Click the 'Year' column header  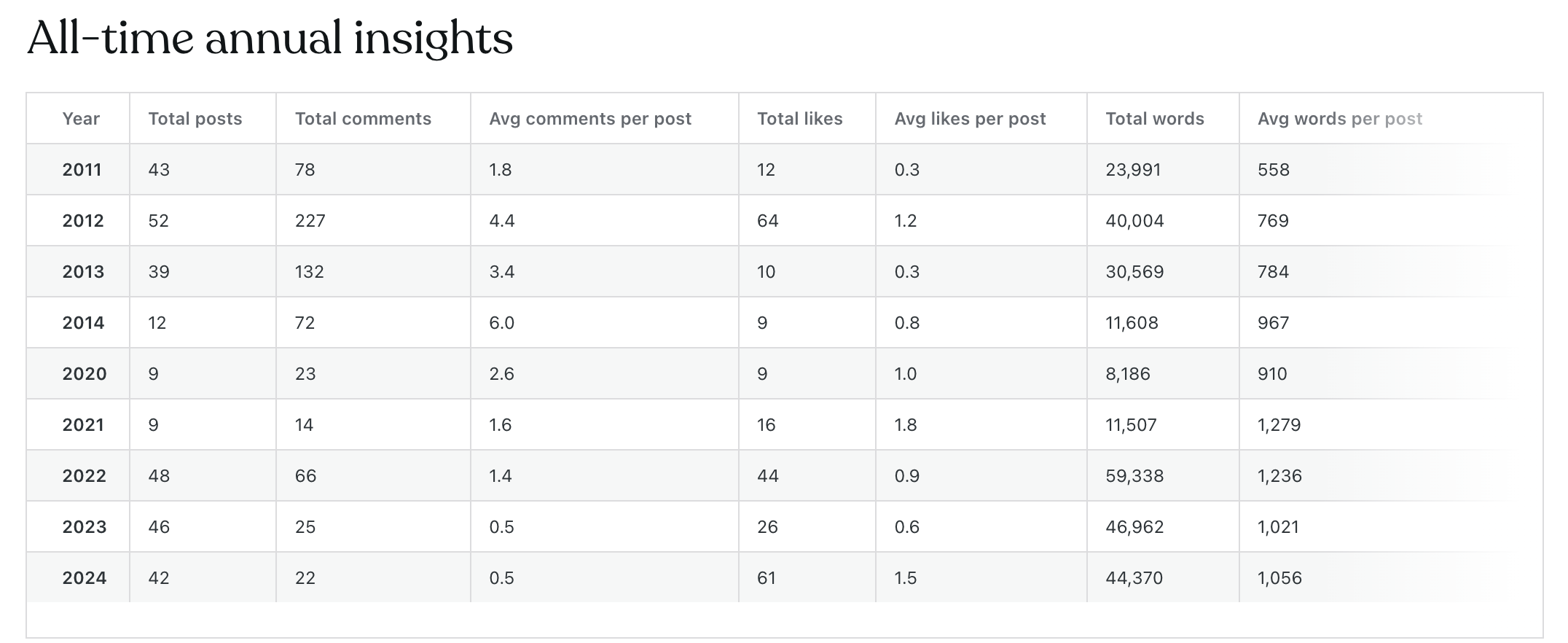coord(81,119)
